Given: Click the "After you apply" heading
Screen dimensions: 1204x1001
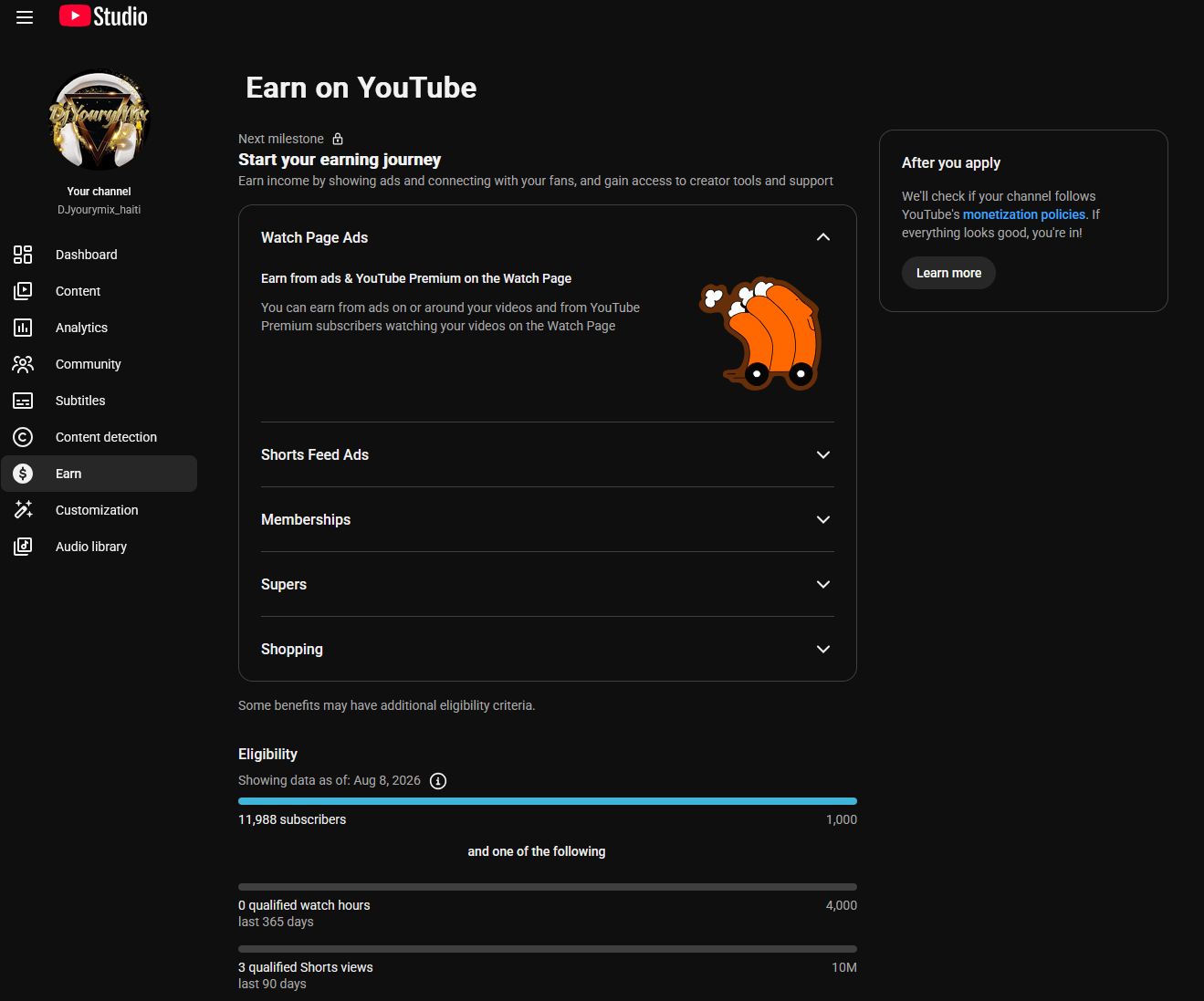Looking at the screenshot, I should pyautogui.click(x=951, y=162).
